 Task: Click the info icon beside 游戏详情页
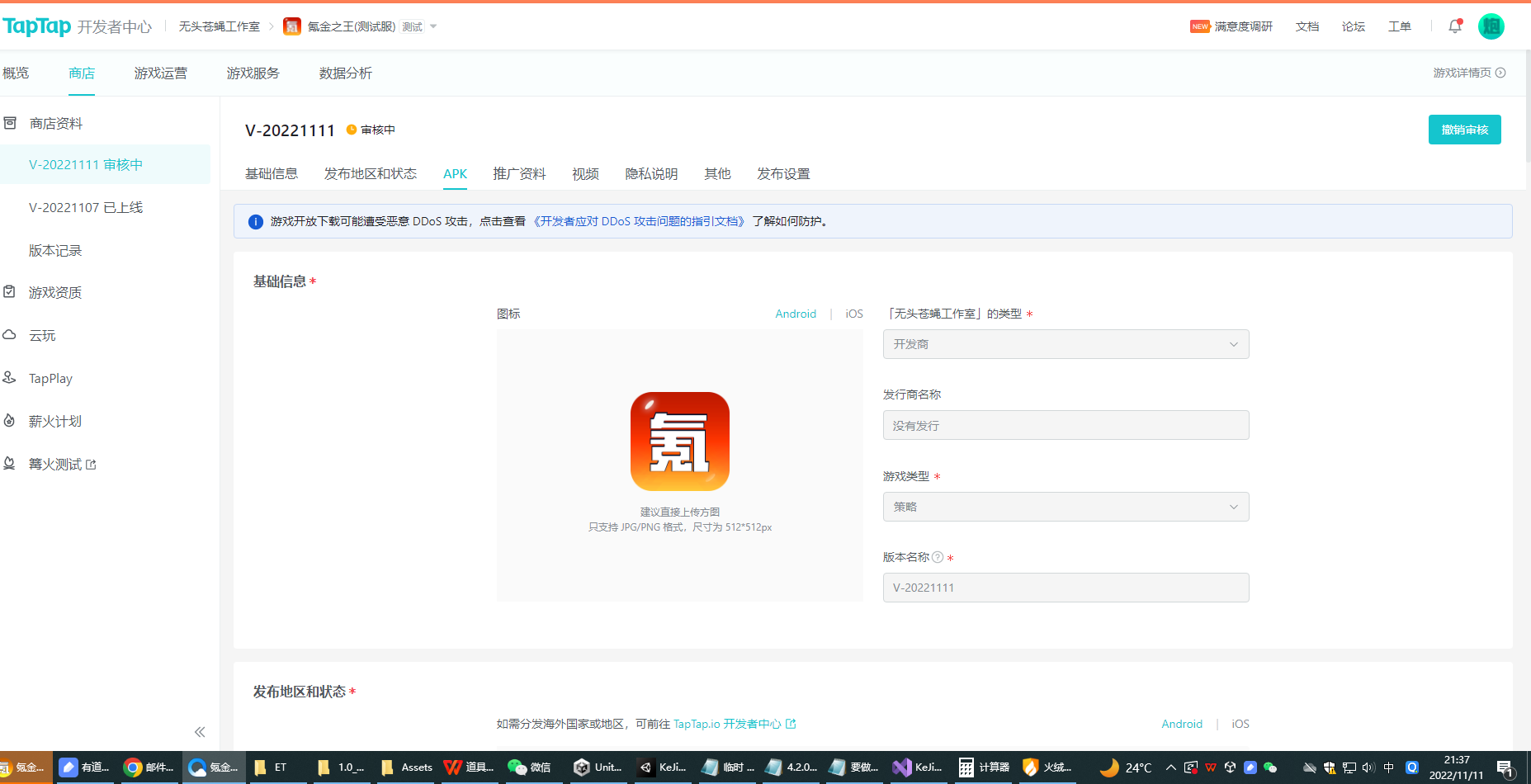[1500, 73]
